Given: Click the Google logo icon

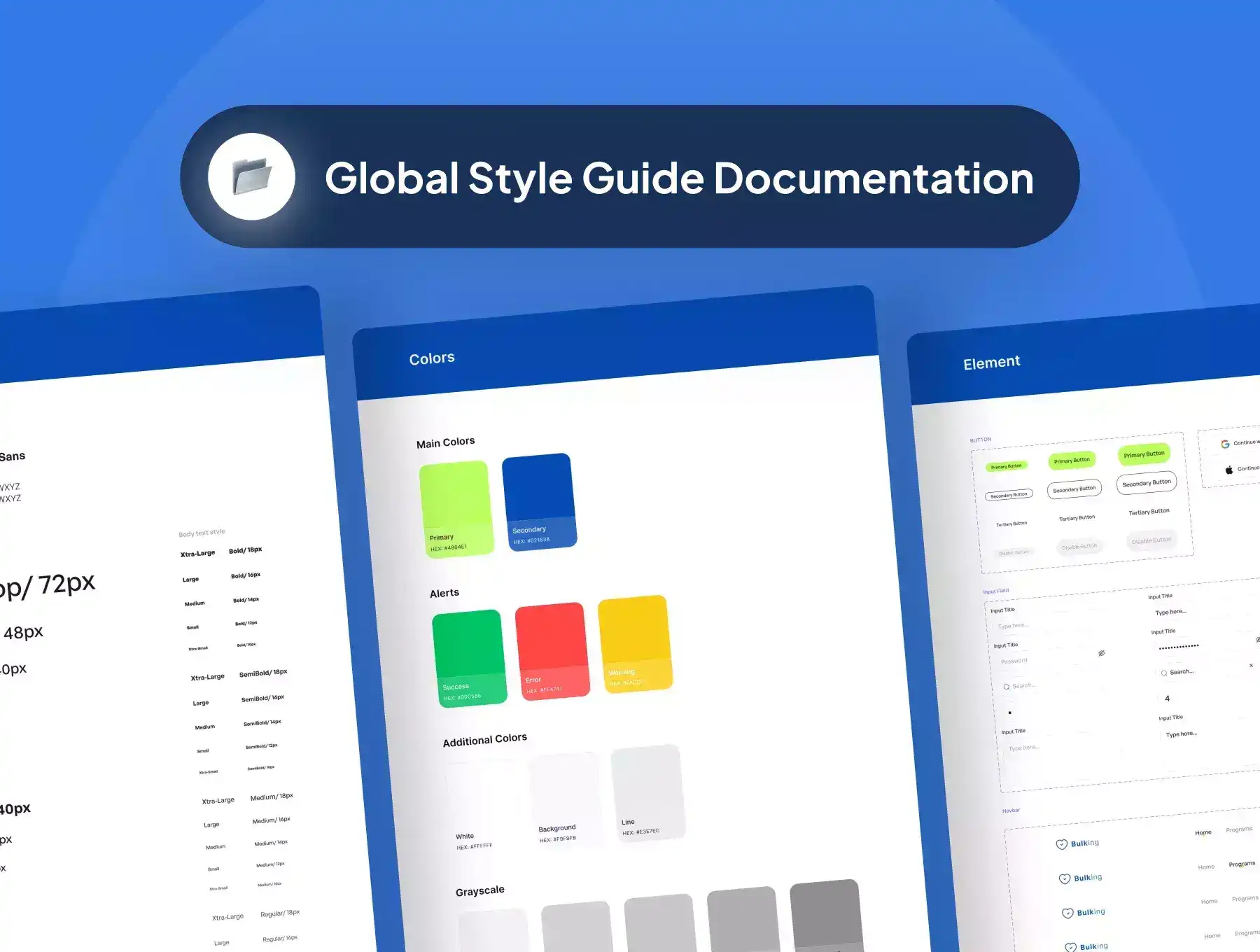Looking at the screenshot, I should pyautogui.click(x=1225, y=444).
